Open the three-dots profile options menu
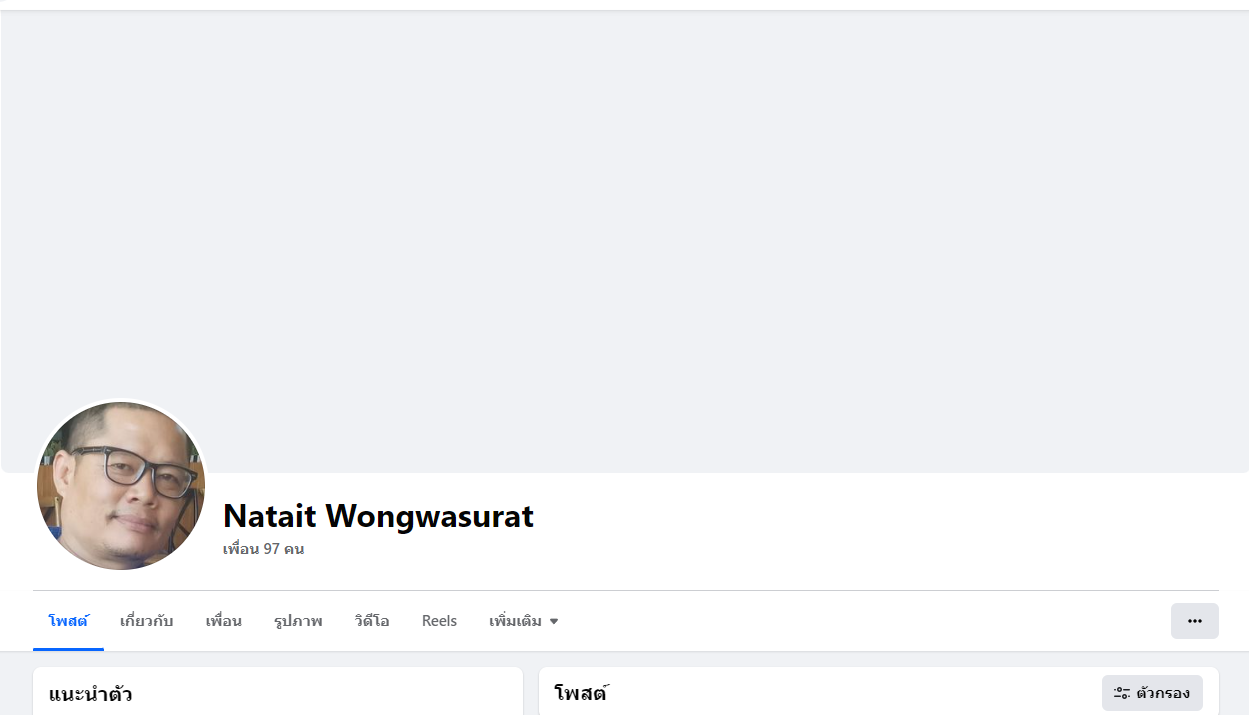The width and height of the screenshot is (1249, 715). pos(1194,621)
